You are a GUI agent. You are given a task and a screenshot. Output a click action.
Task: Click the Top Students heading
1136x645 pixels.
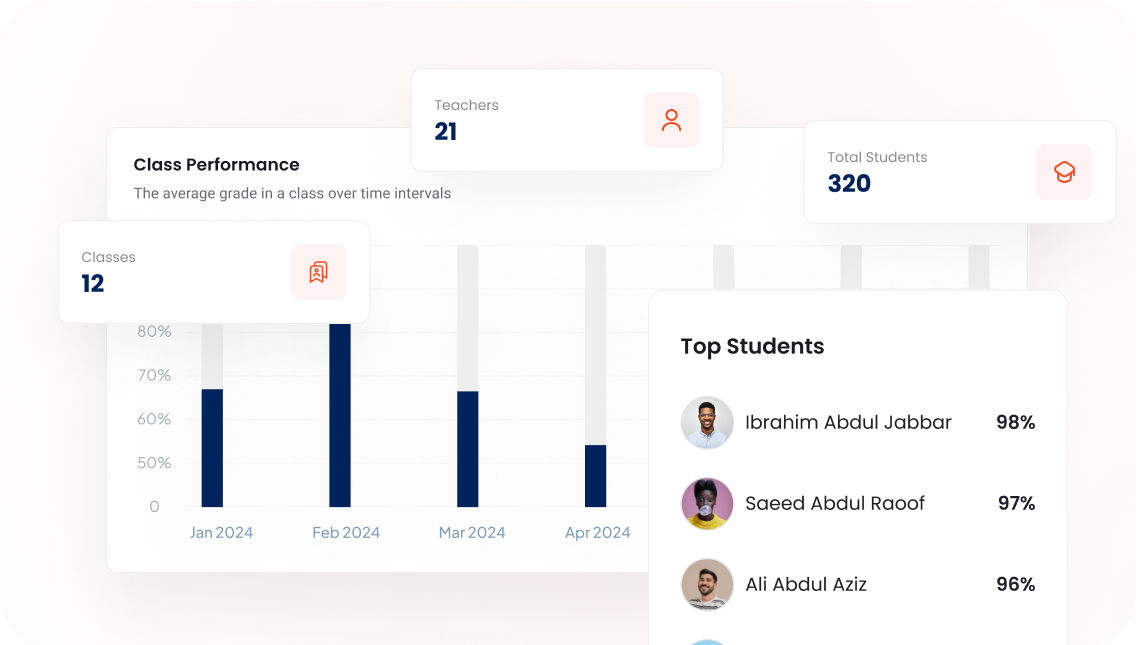(x=752, y=347)
